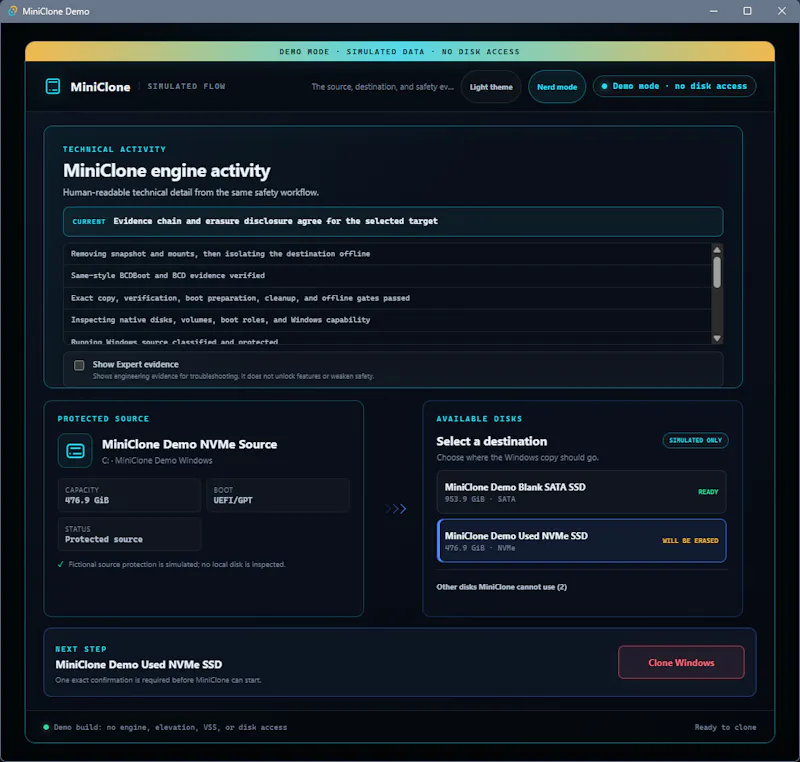Click the Status Protected source tile
The image size is (800, 762).
pos(129,535)
